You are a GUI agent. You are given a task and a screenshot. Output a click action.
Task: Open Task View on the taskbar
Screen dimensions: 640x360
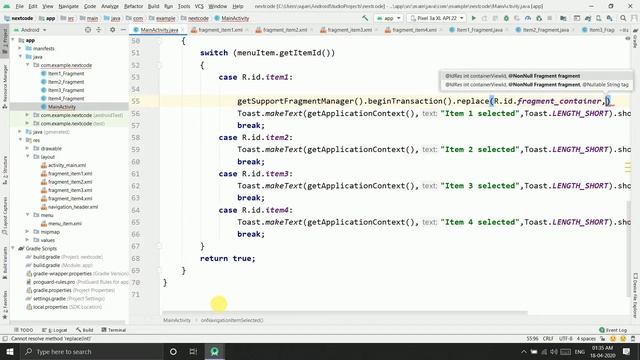[193, 351]
